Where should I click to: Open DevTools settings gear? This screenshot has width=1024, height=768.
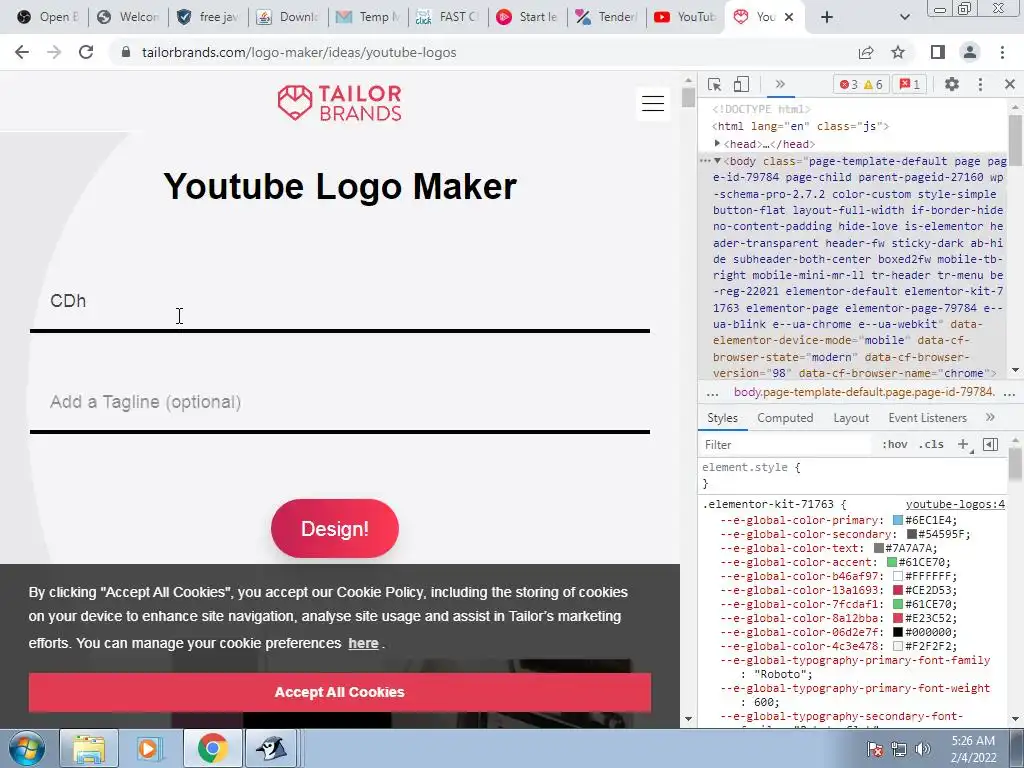click(952, 84)
